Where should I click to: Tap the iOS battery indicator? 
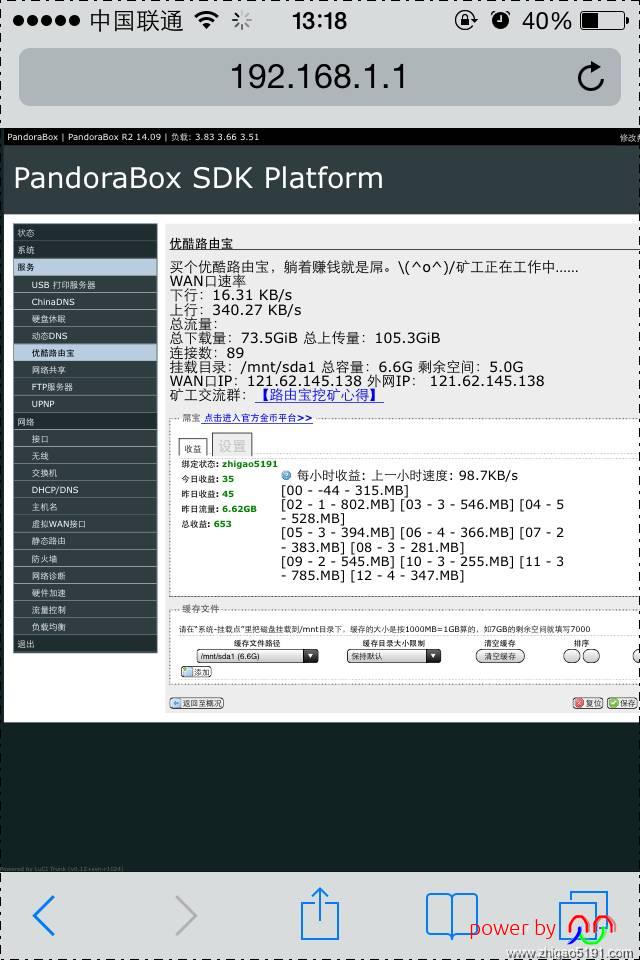(x=605, y=21)
